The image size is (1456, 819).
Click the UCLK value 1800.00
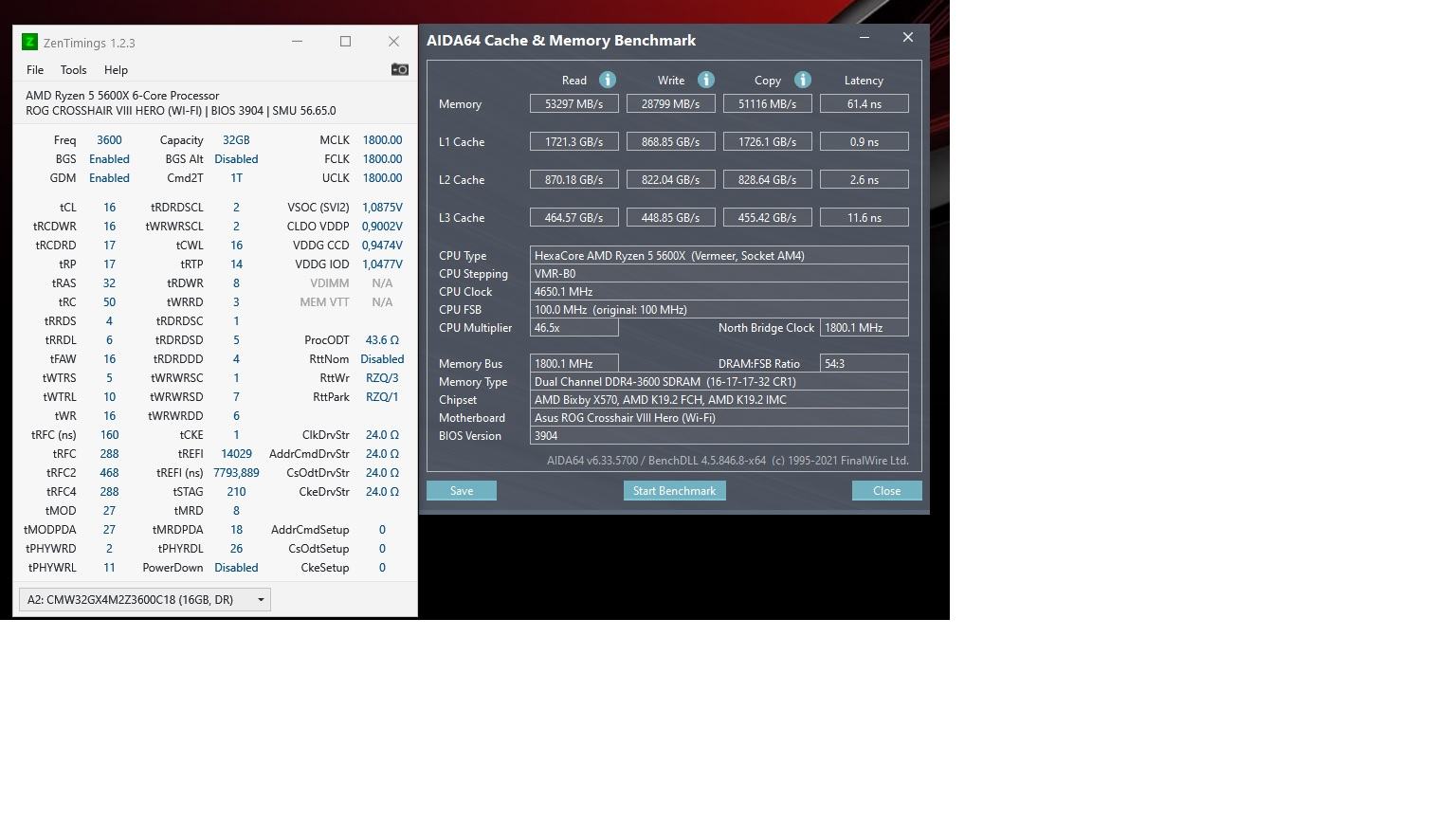(382, 177)
